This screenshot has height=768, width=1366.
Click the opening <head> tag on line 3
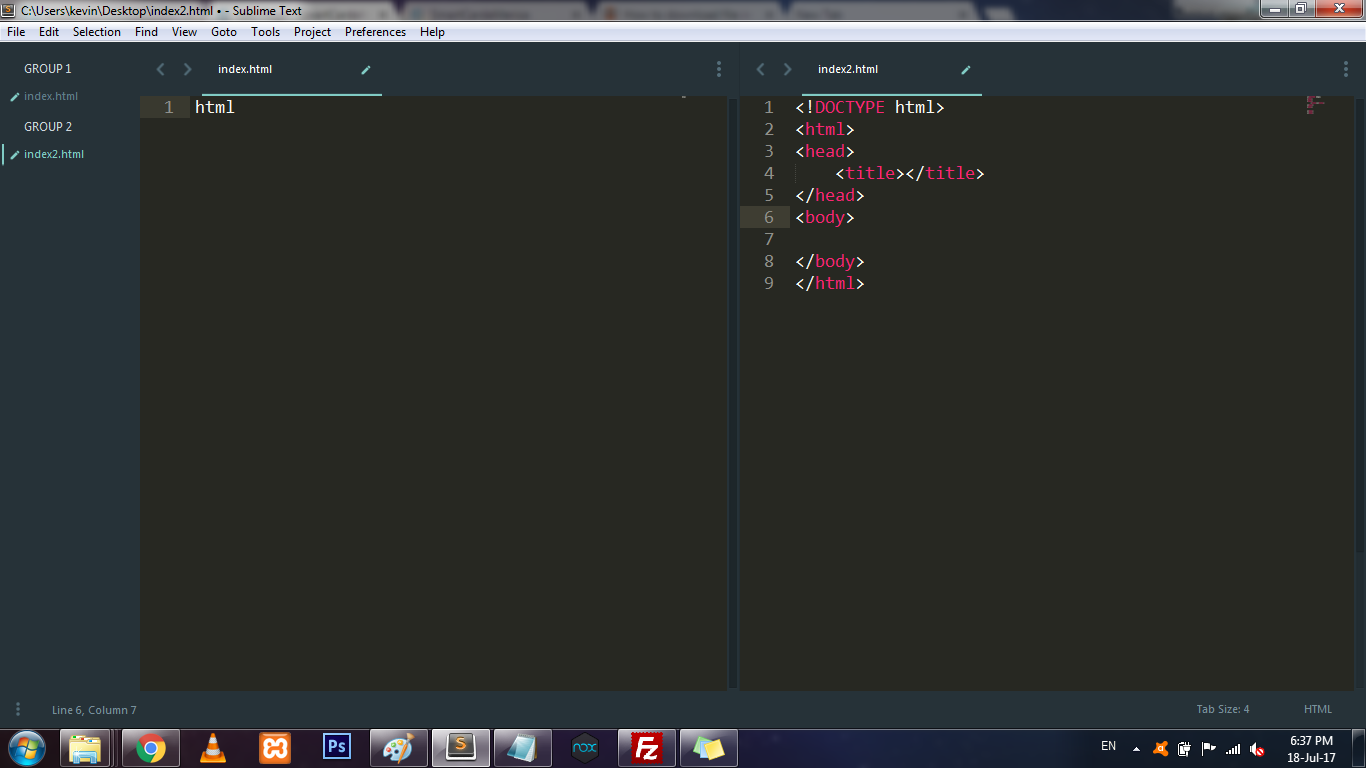[825, 151]
